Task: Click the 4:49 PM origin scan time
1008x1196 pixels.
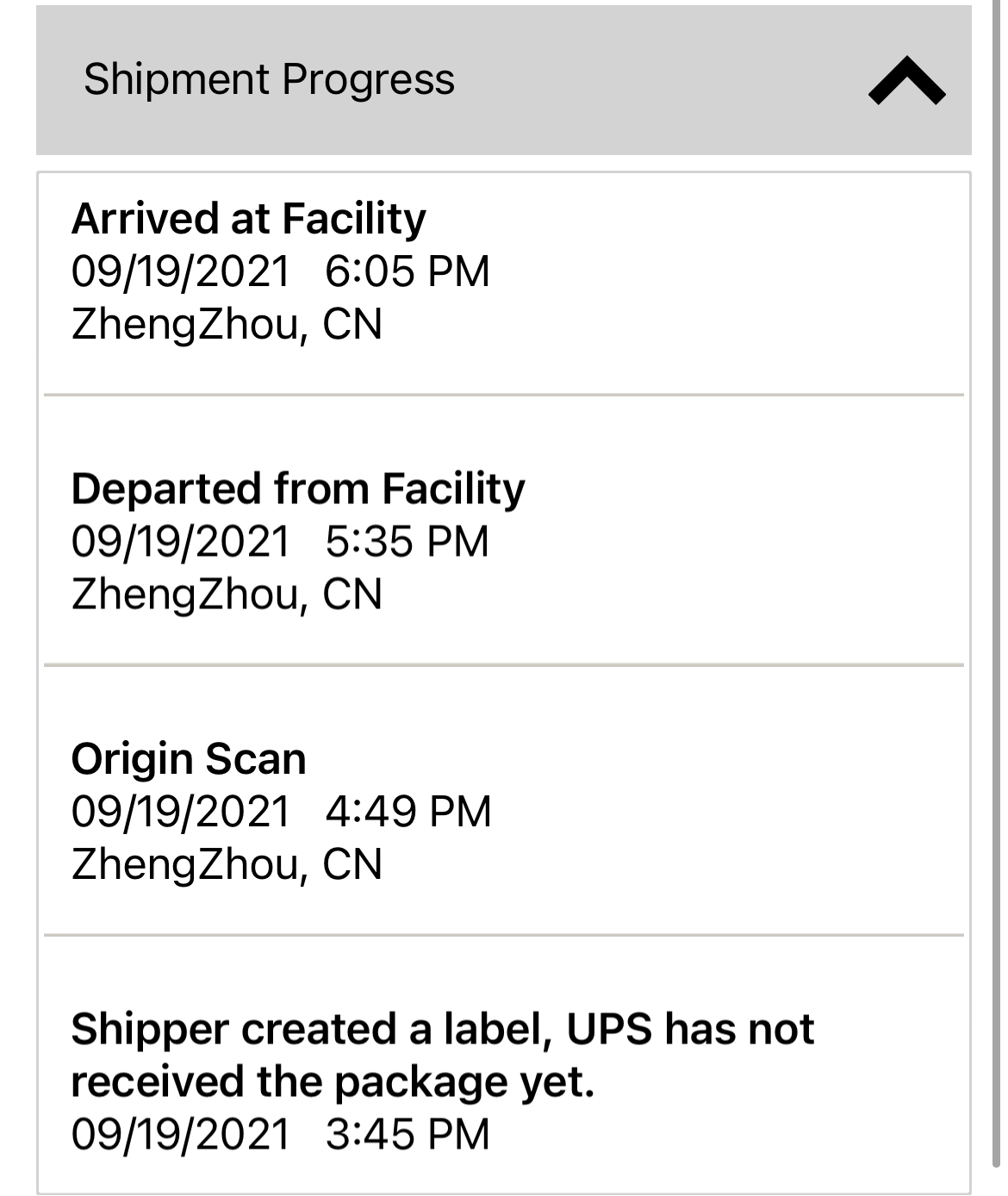Action: pyautogui.click(x=408, y=812)
